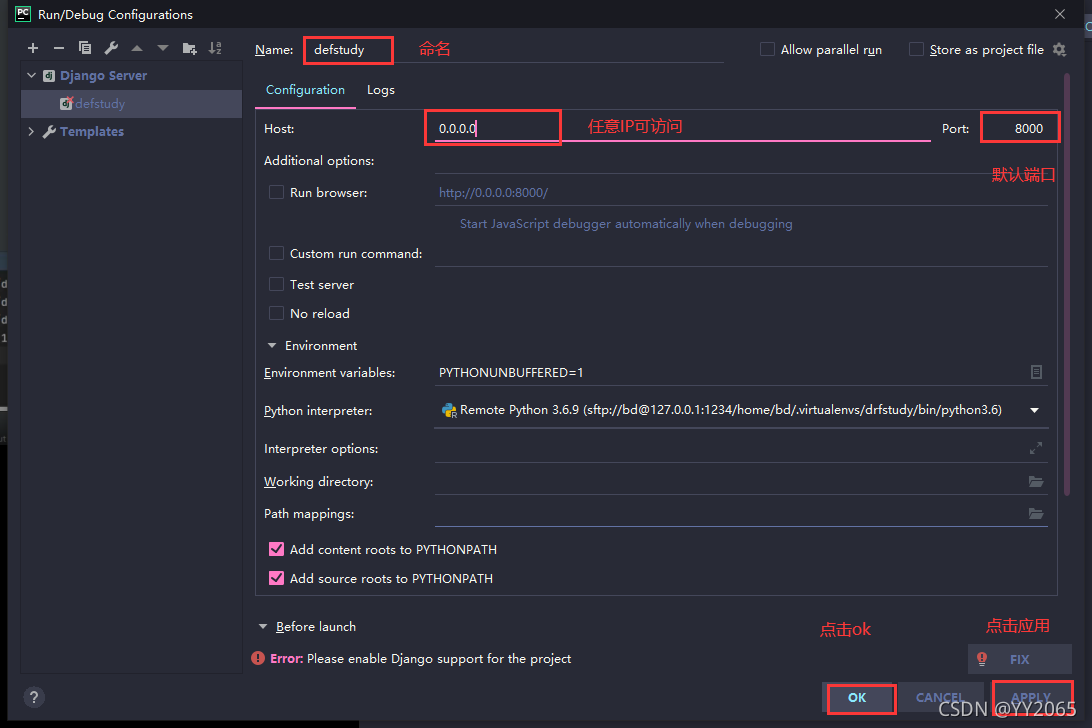The height and width of the screenshot is (728, 1092).
Task: Move configuration up with arrow icon
Action: [x=137, y=48]
